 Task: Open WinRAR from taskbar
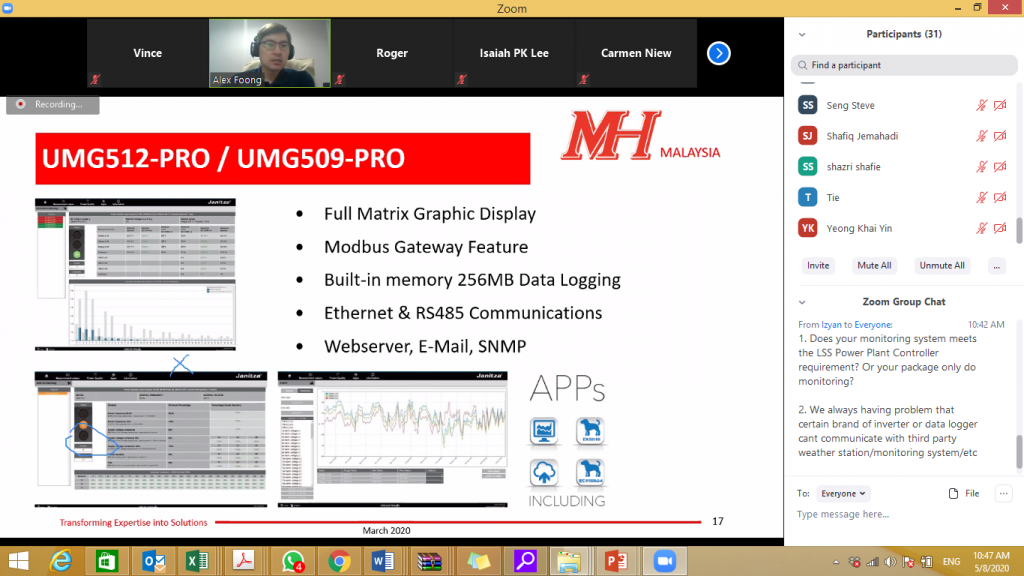430,561
